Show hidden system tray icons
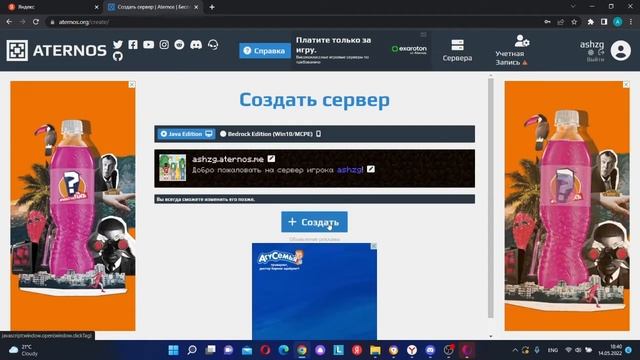The height and width of the screenshot is (360, 640). tap(515, 350)
